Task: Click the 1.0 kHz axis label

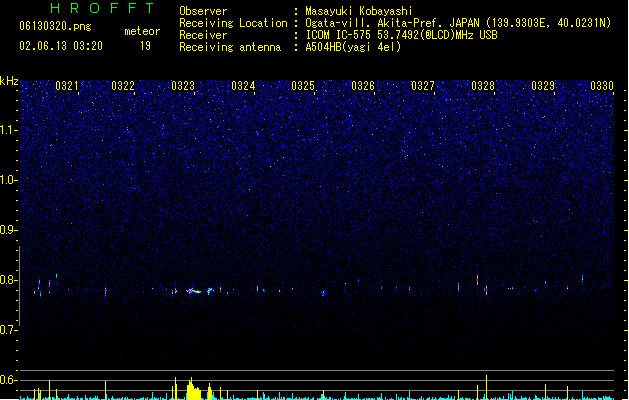Action: click(8, 180)
